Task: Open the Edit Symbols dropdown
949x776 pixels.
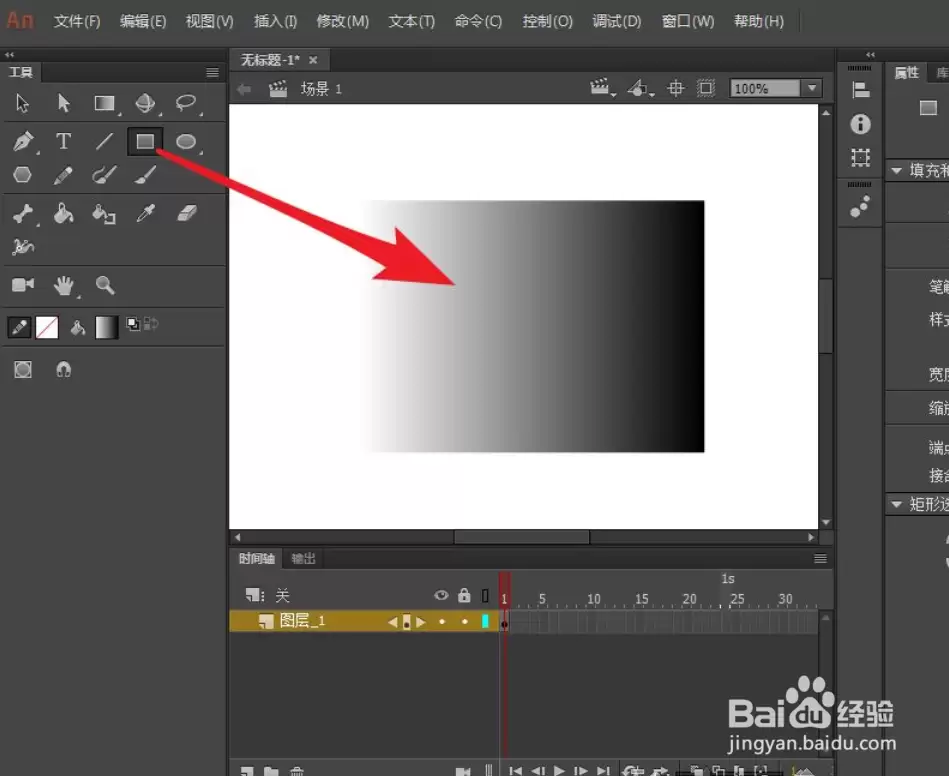Action: (640, 88)
